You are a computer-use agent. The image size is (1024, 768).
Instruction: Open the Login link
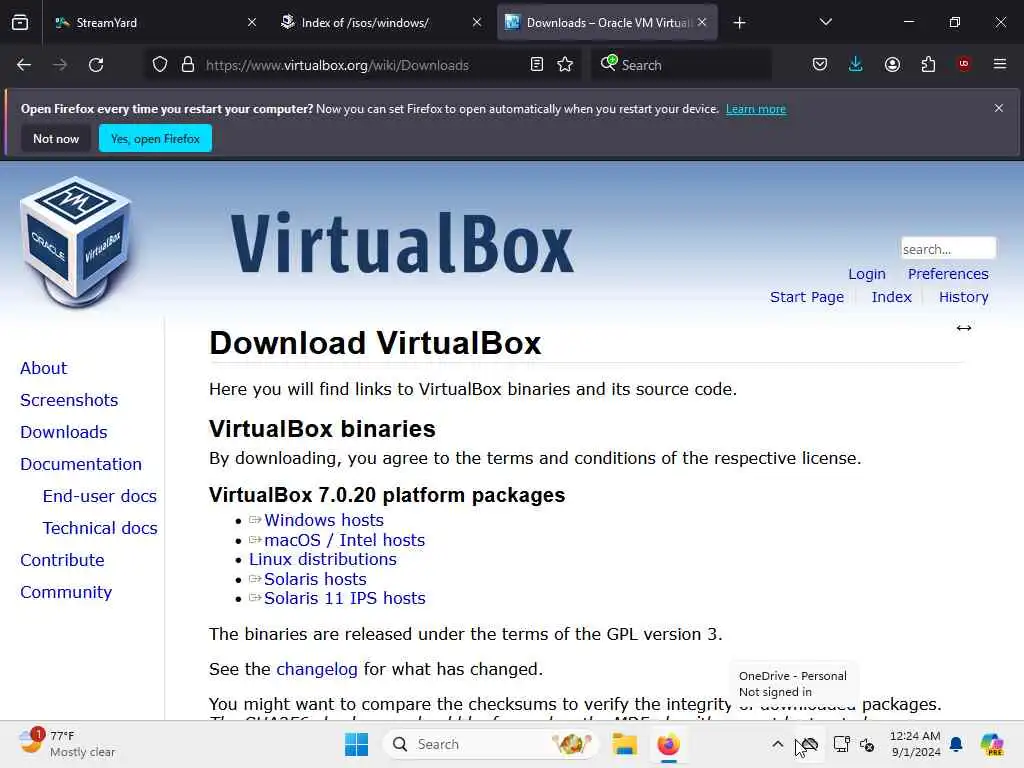tap(867, 274)
